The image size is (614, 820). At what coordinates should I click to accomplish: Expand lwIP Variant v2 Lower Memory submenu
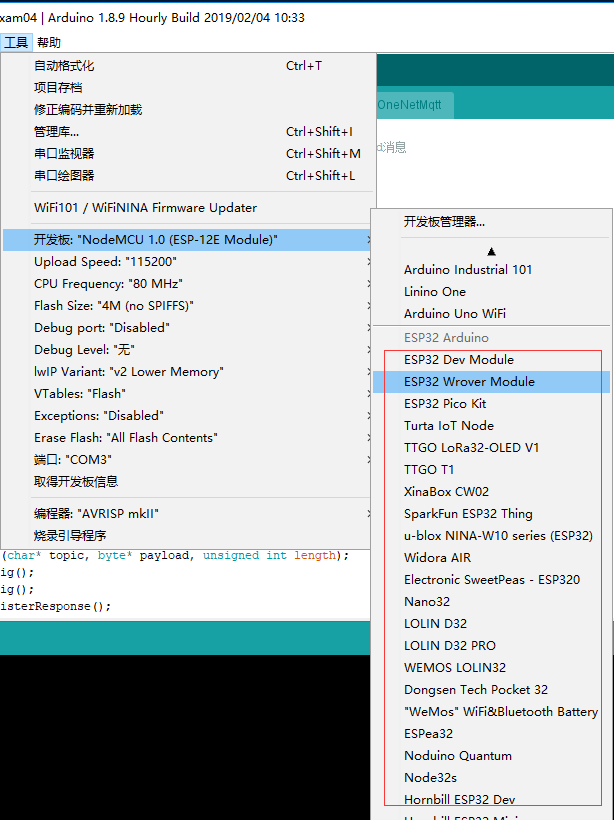point(188,372)
